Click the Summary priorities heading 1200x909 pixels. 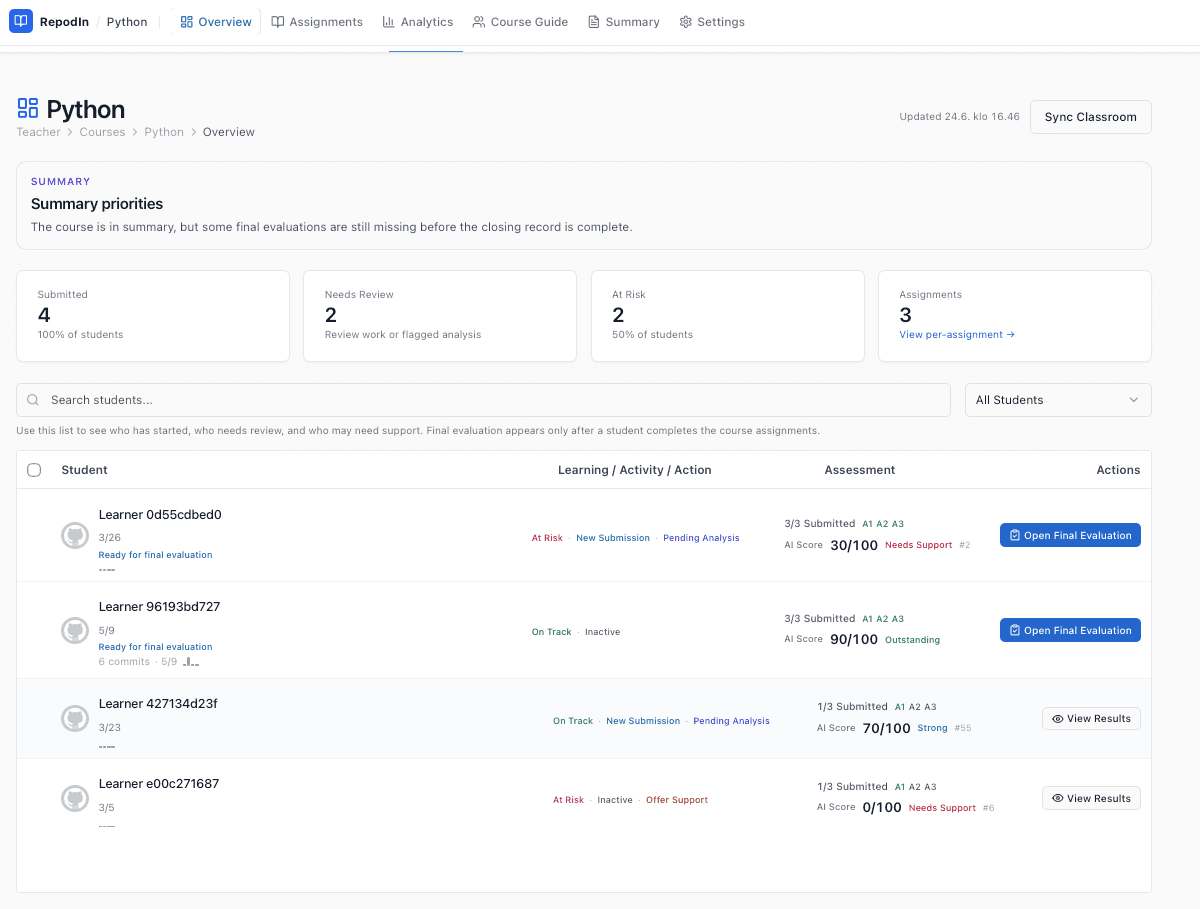tap(97, 204)
